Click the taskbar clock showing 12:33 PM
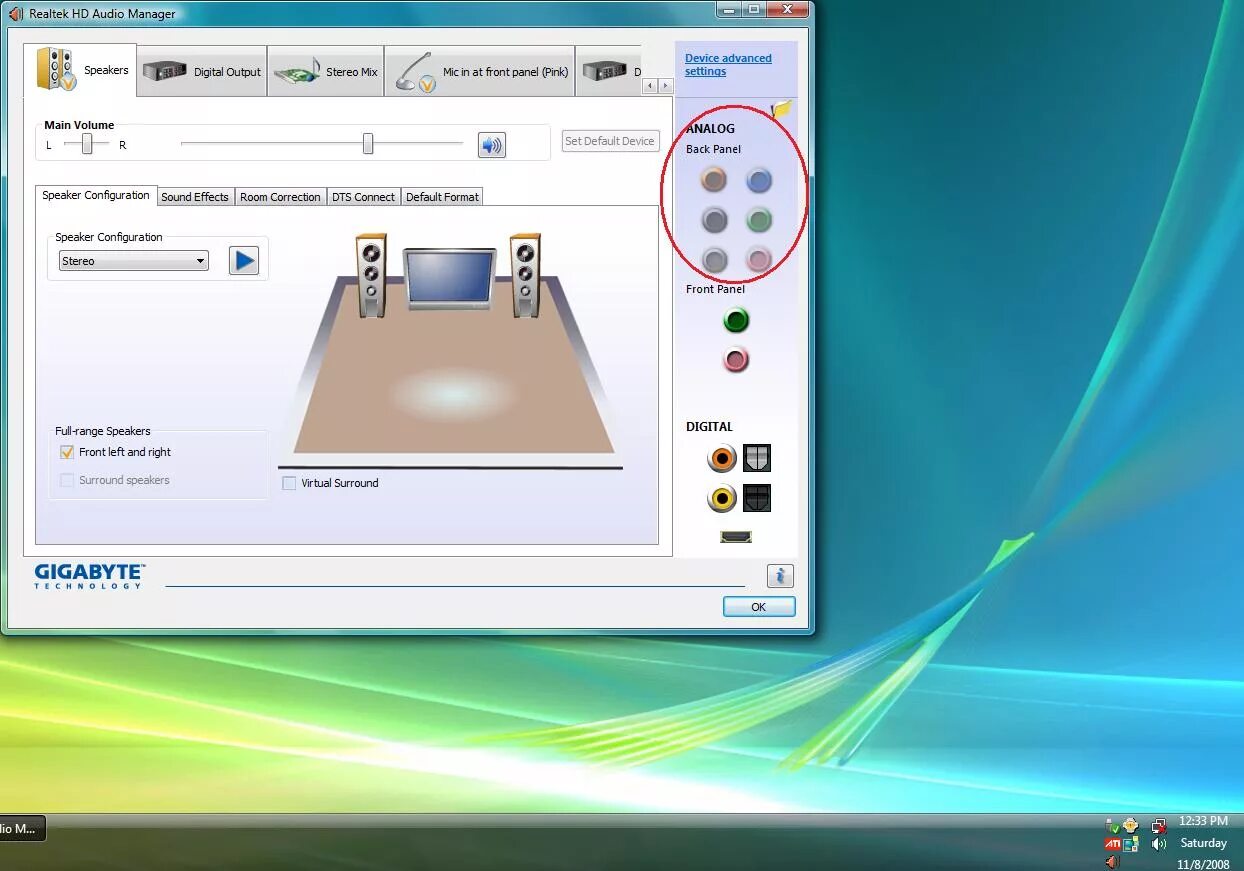 [1203, 821]
